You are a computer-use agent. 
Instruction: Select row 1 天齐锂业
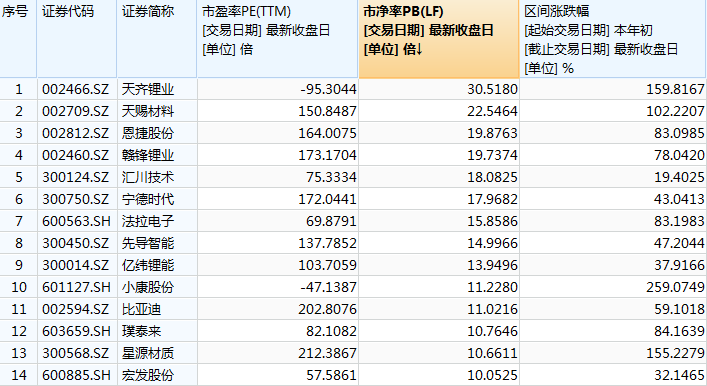(353, 89)
